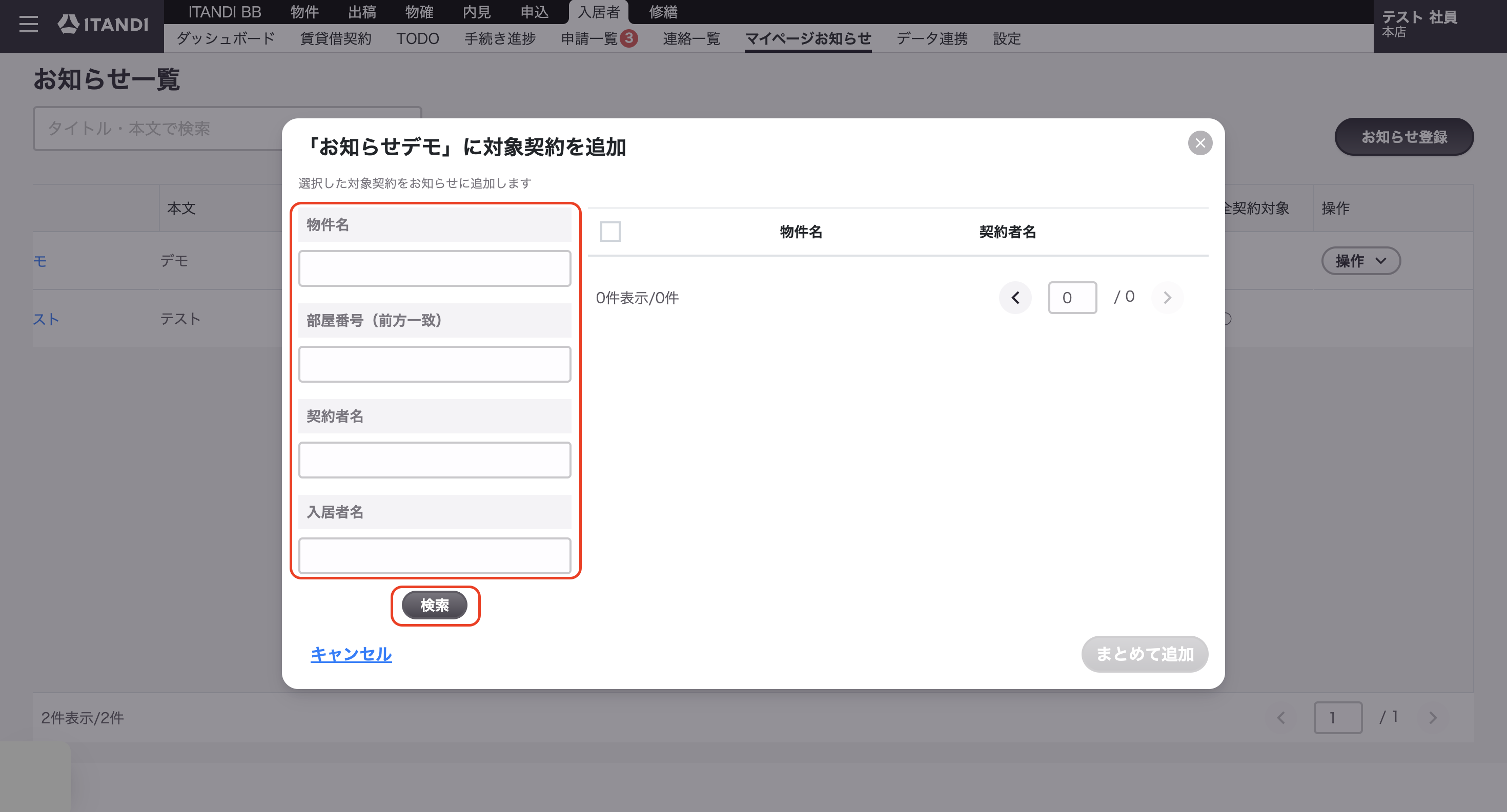This screenshot has height=812, width=1507.
Task: Click the お知らせ登録 button
Action: coord(1403,137)
